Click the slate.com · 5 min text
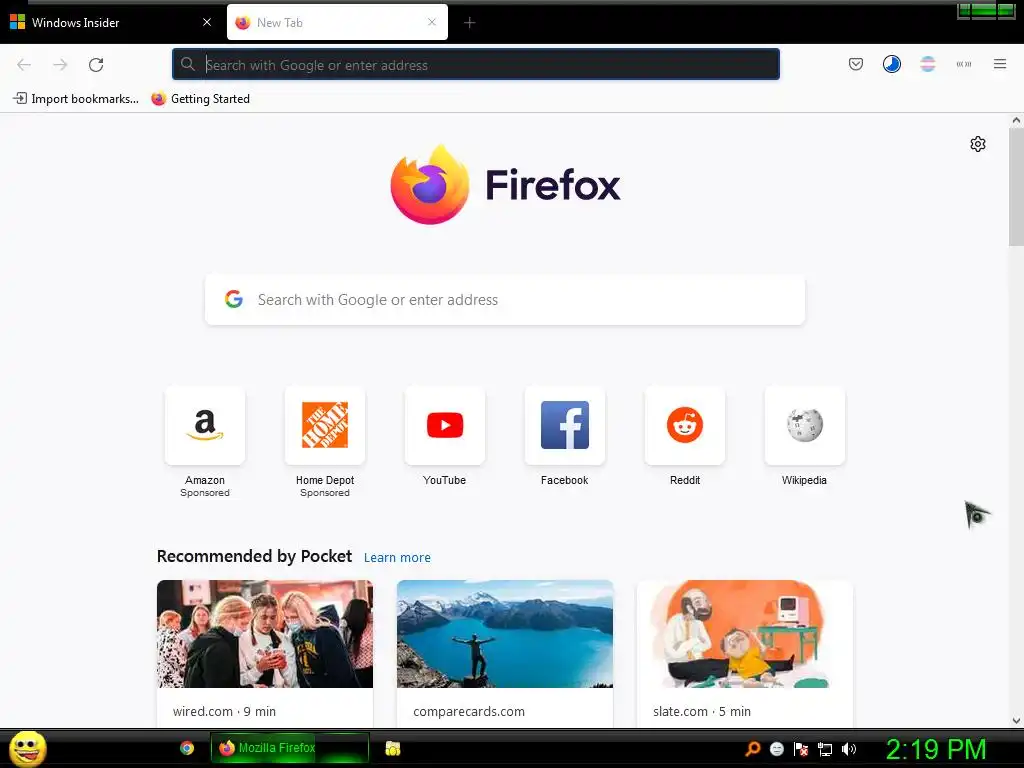 (x=702, y=711)
